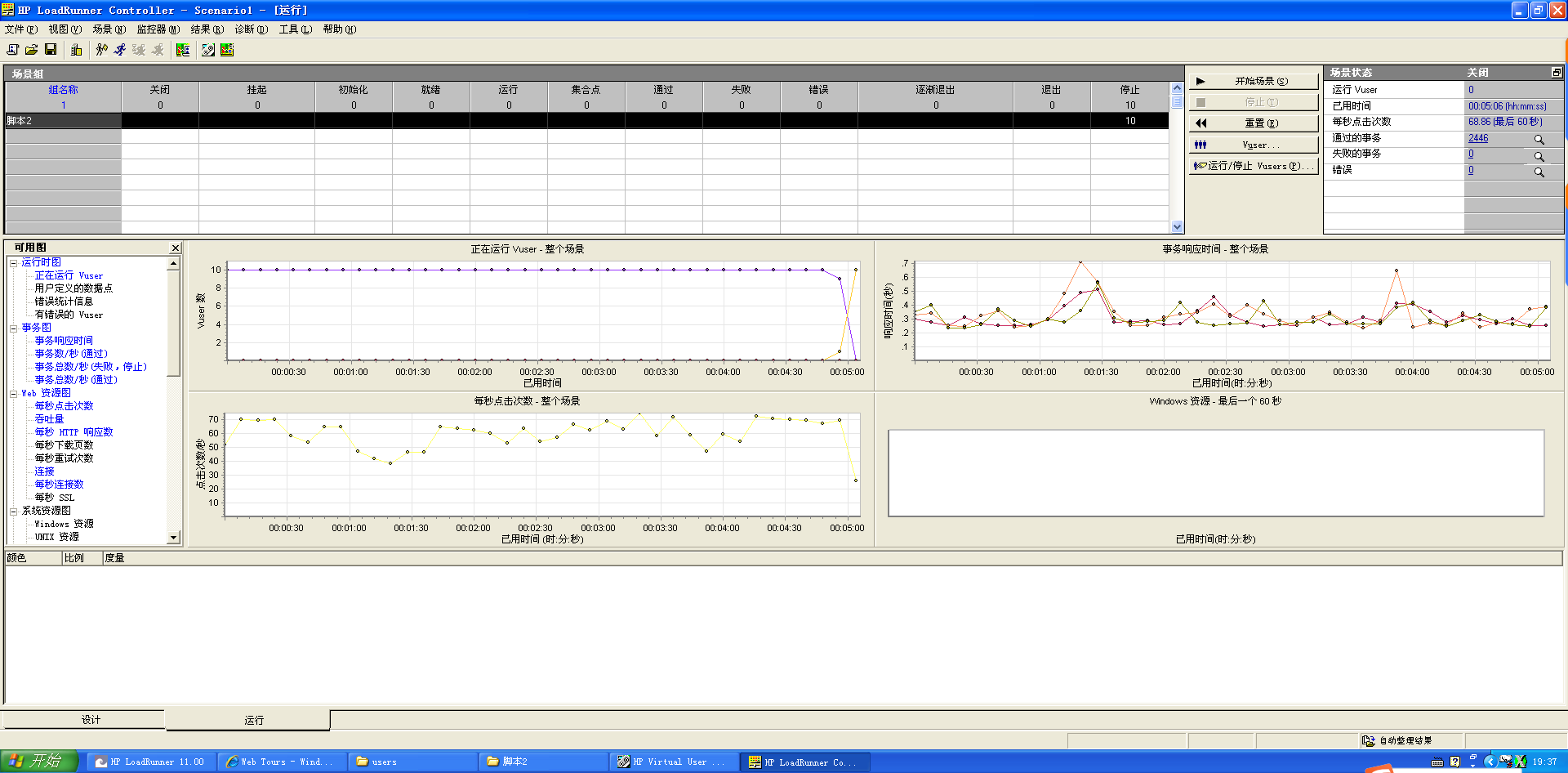Save the scenario with the floppy disk icon
This screenshot has width=1568, height=773.
pyautogui.click(x=51, y=50)
